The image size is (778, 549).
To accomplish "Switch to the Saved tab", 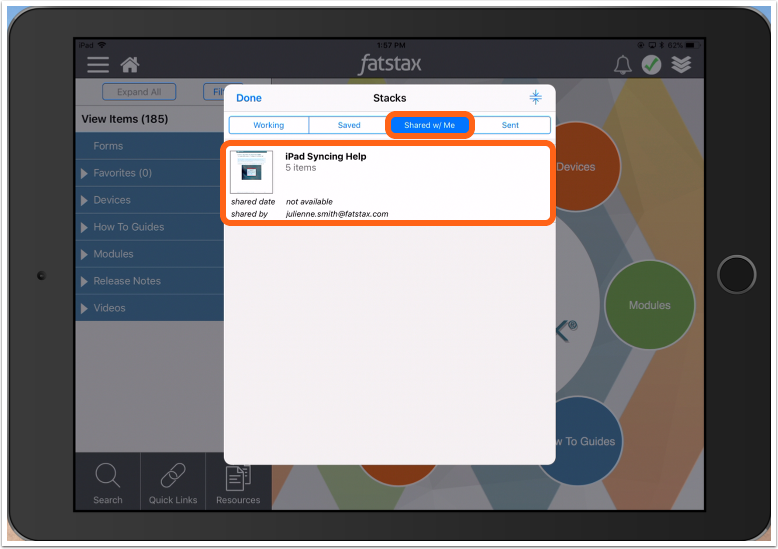I will [349, 125].
